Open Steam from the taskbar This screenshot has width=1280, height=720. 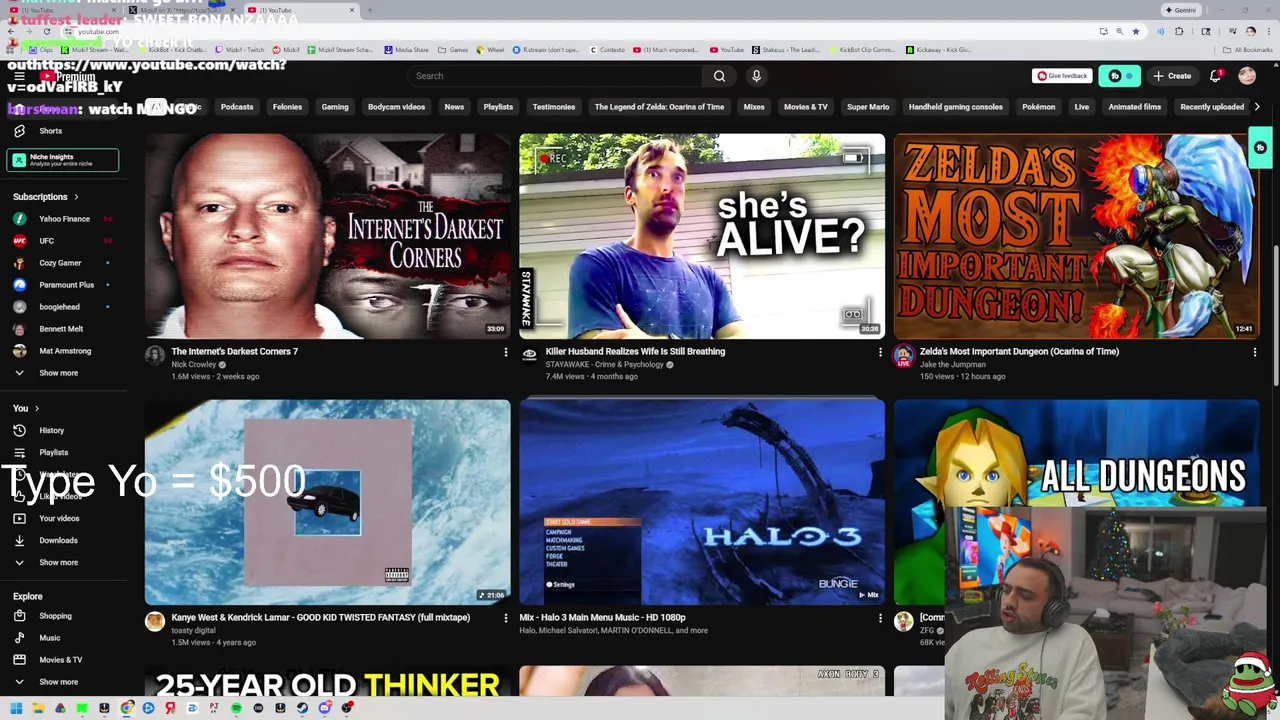(x=302, y=708)
